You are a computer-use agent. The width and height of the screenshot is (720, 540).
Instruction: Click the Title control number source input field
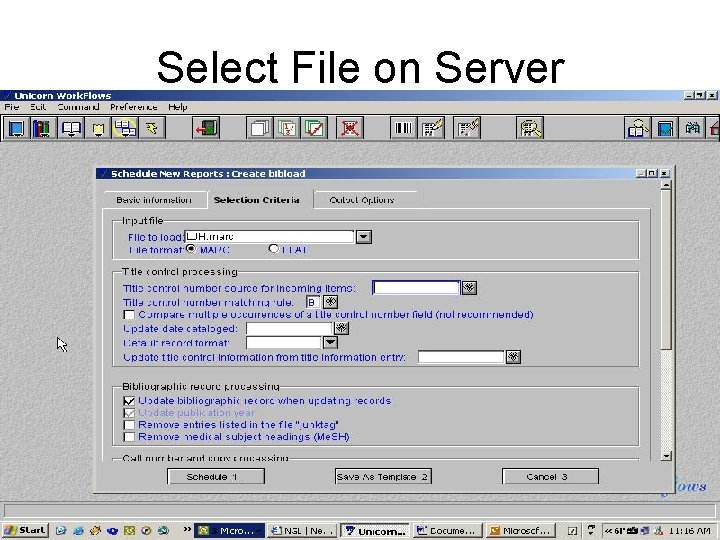[416, 288]
